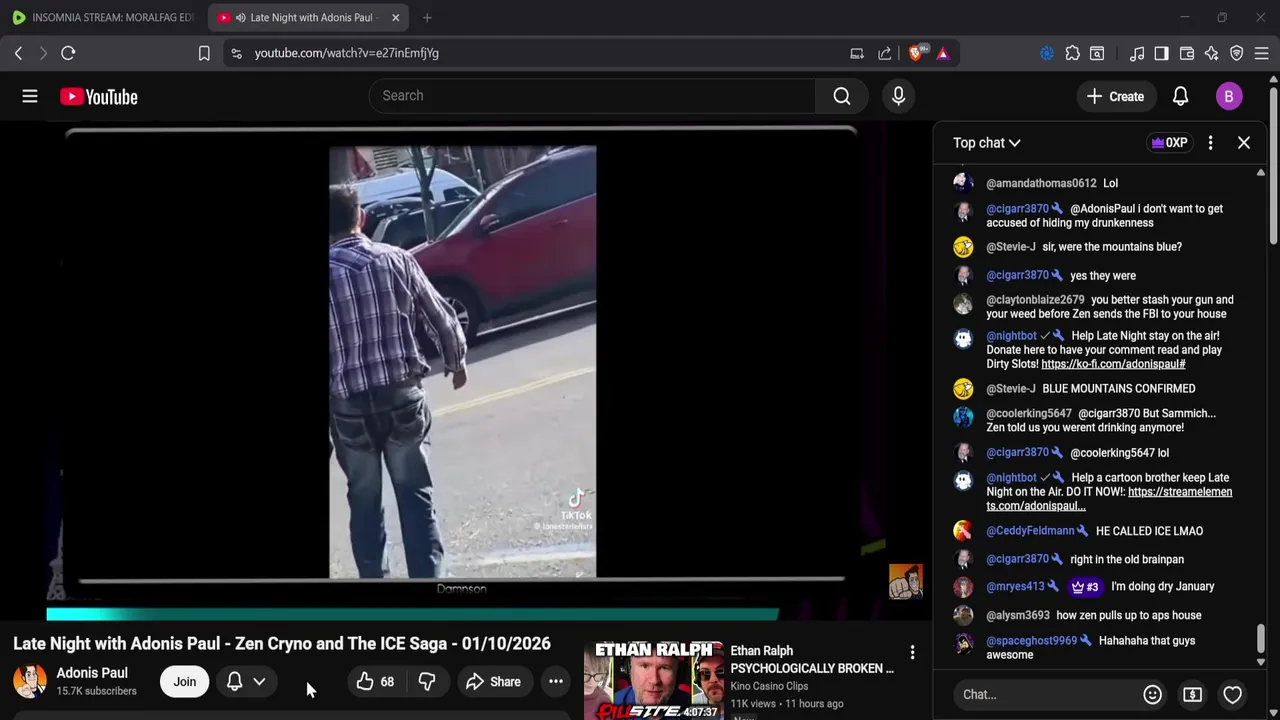Open the account avatar 'B' menu
This screenshot has width=1280, height=720.
pyautogui.click(x=1229, y=96)
